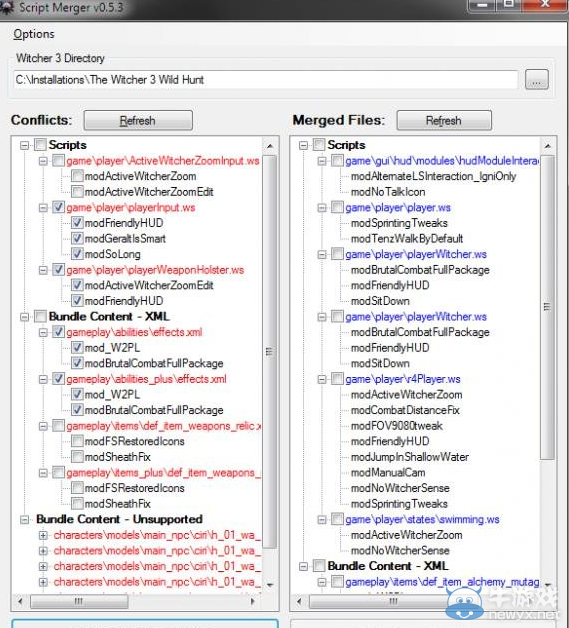Collapse the Merged Files Scripts node
Viewport: 569px width, 628px height.
point(304,145)
